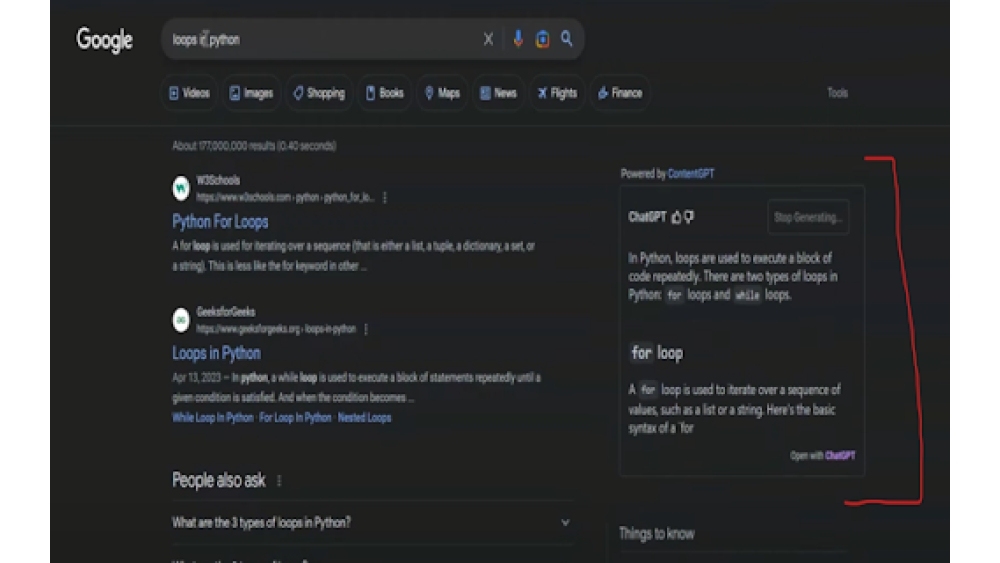Click the Google logo
Screen dimensions: 1000x563
tap(105, 40)
